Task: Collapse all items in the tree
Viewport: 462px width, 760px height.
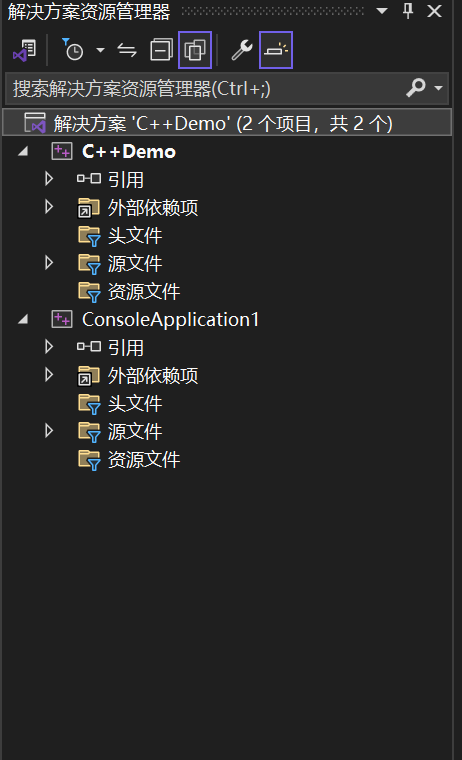Action: (x=161, y=50)
